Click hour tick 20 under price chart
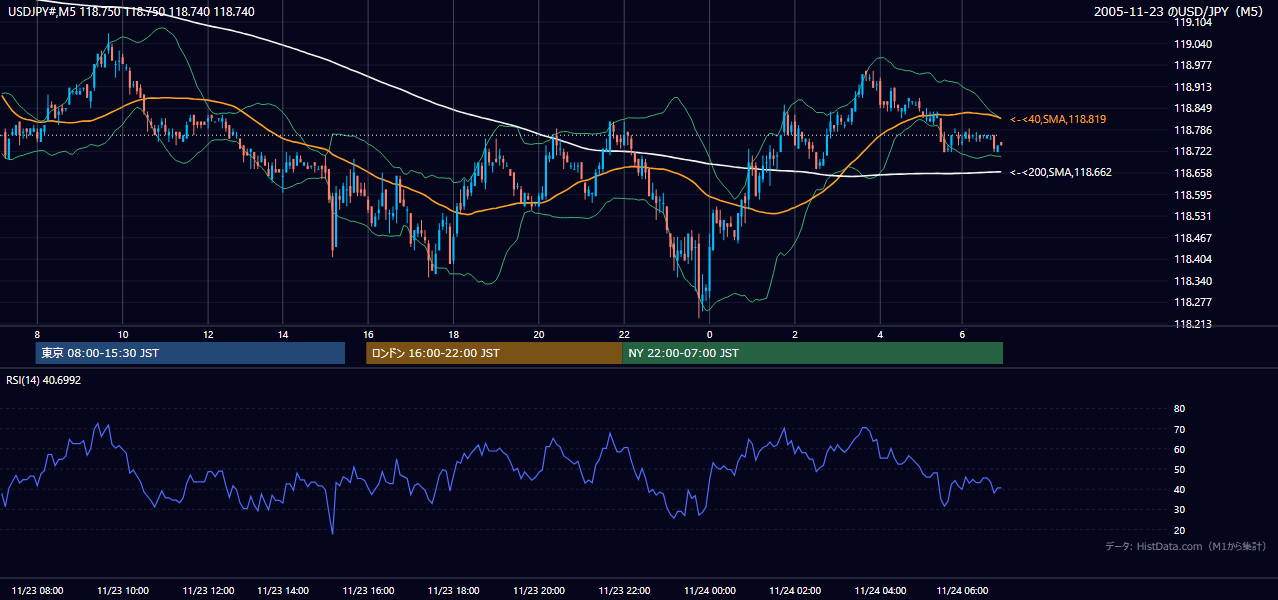The image size is (1278, 600). coord(539,334)
